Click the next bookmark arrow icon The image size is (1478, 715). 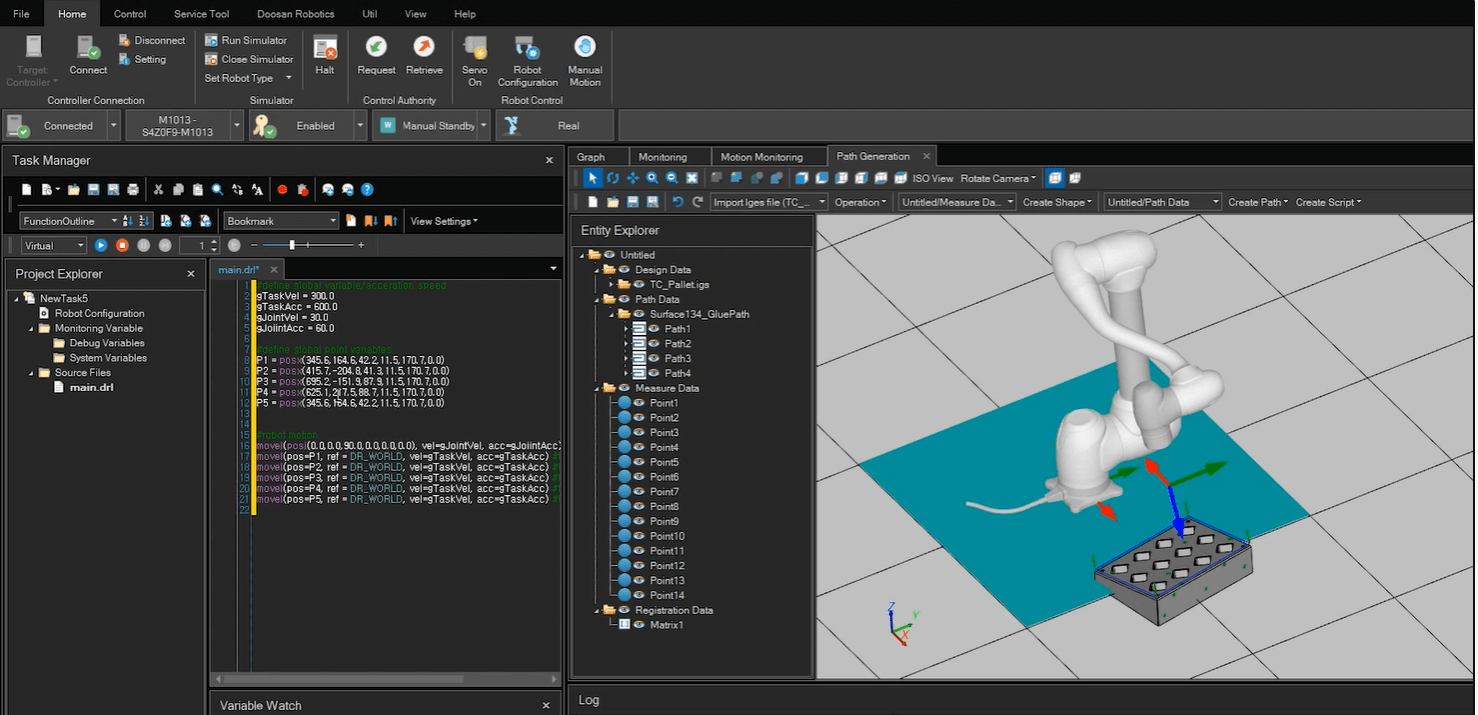pyautogui.click(x=370, y=221)
